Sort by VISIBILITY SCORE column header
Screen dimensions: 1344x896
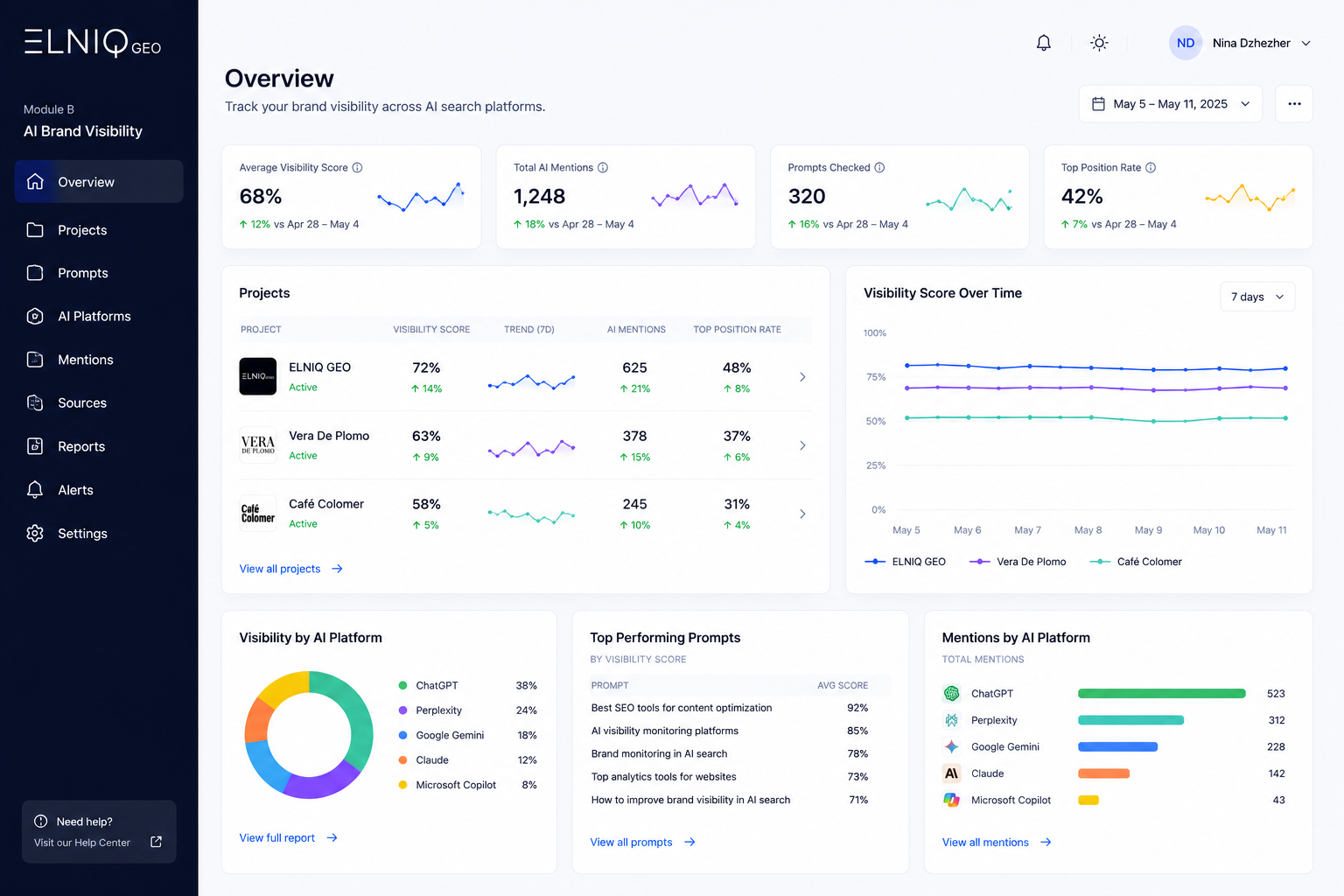(x=431, y=330)
